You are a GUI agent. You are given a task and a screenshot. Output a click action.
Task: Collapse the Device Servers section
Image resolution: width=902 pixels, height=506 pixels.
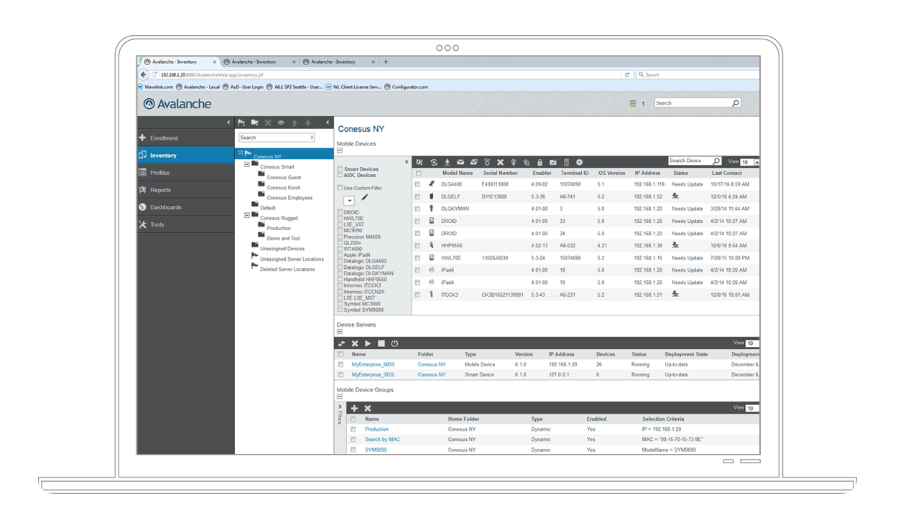[339, 332]
